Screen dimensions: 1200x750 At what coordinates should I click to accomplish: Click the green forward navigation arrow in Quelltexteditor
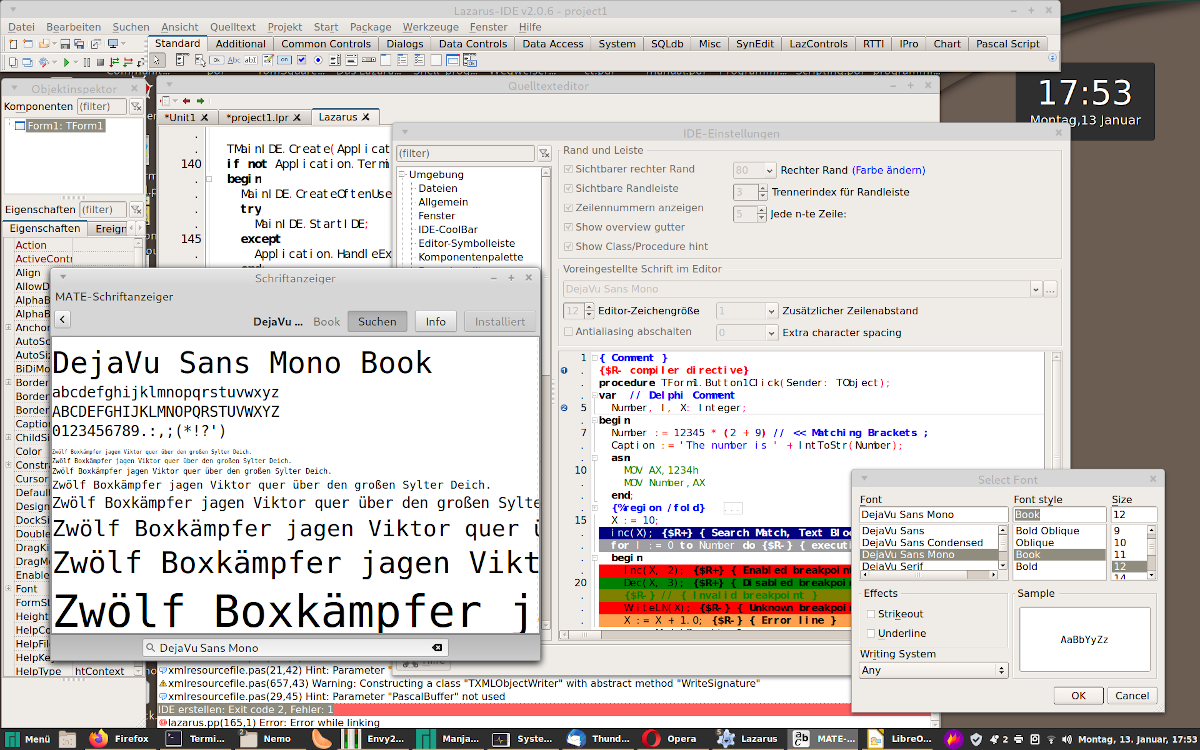point(201,101)
